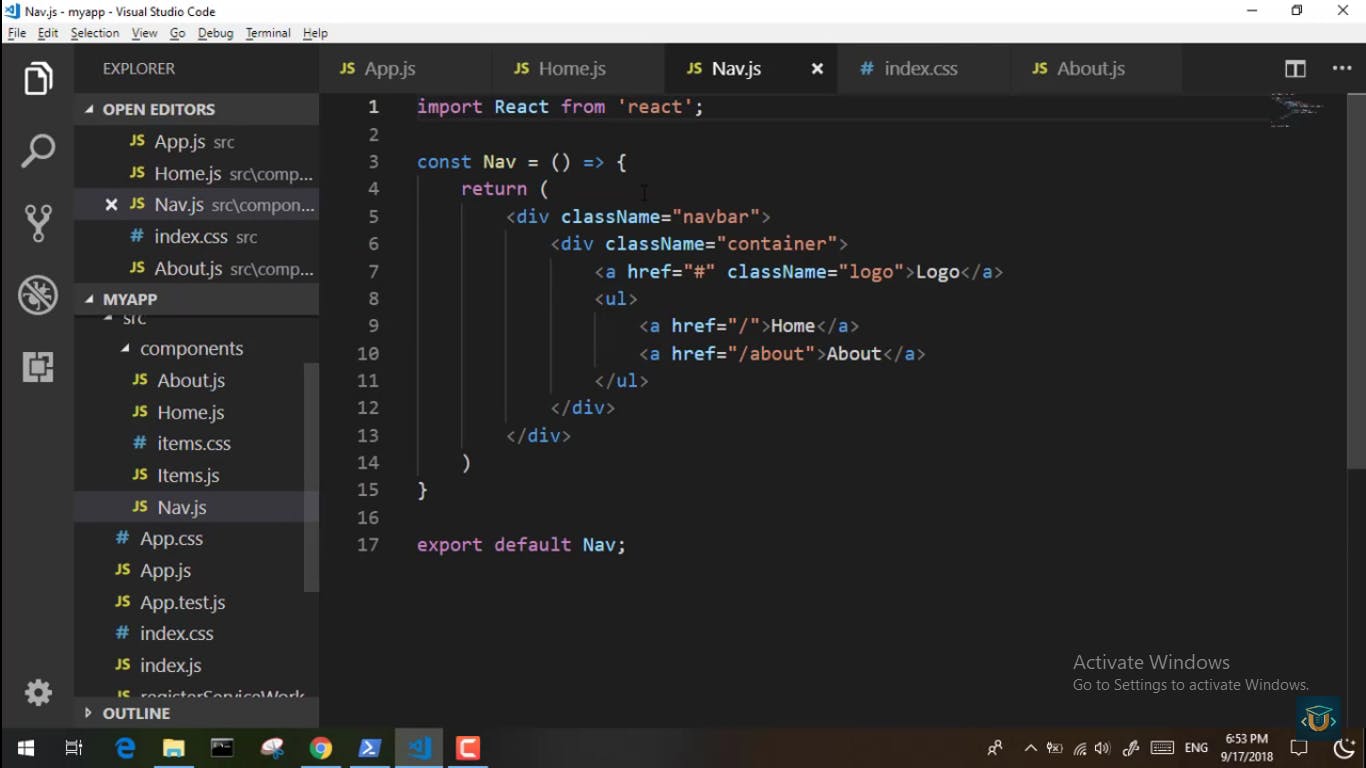Open the File menu
This screenshot has height=768, width=1366.
17,33
